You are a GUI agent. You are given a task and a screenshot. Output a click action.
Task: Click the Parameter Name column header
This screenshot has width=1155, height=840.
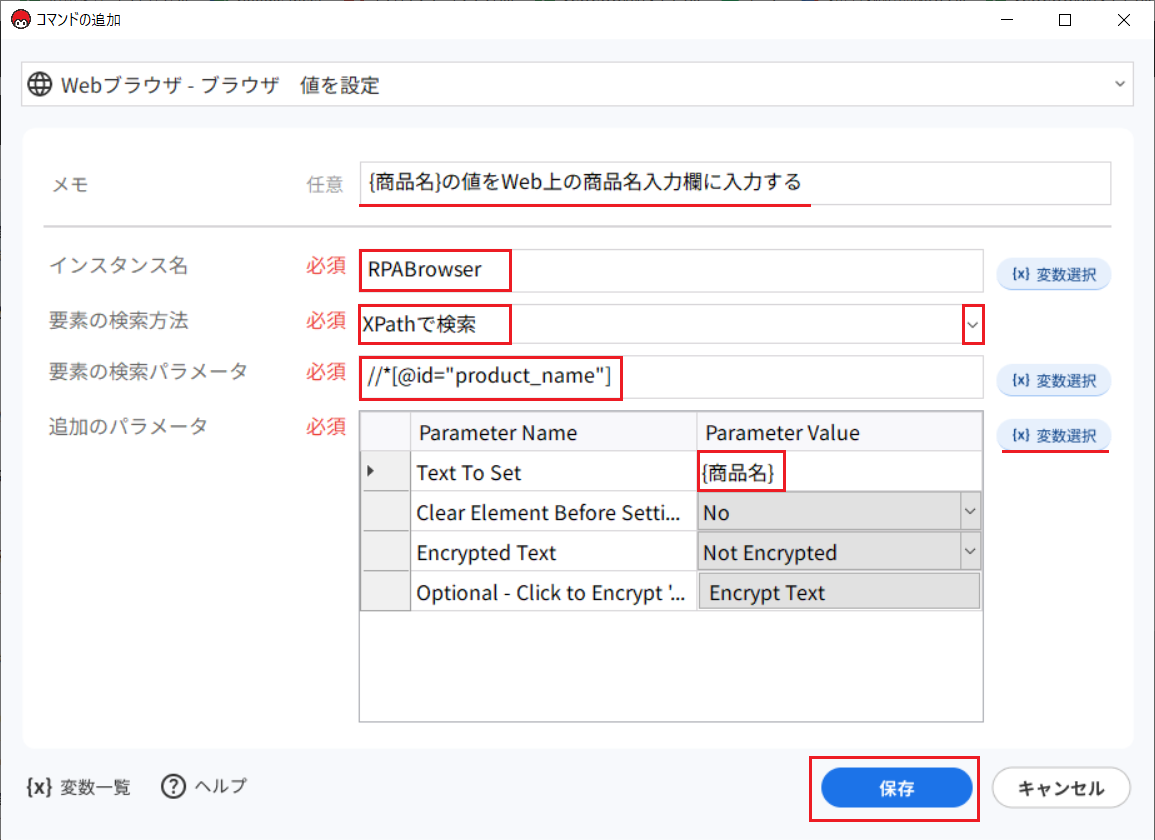(x=552, y=433)
